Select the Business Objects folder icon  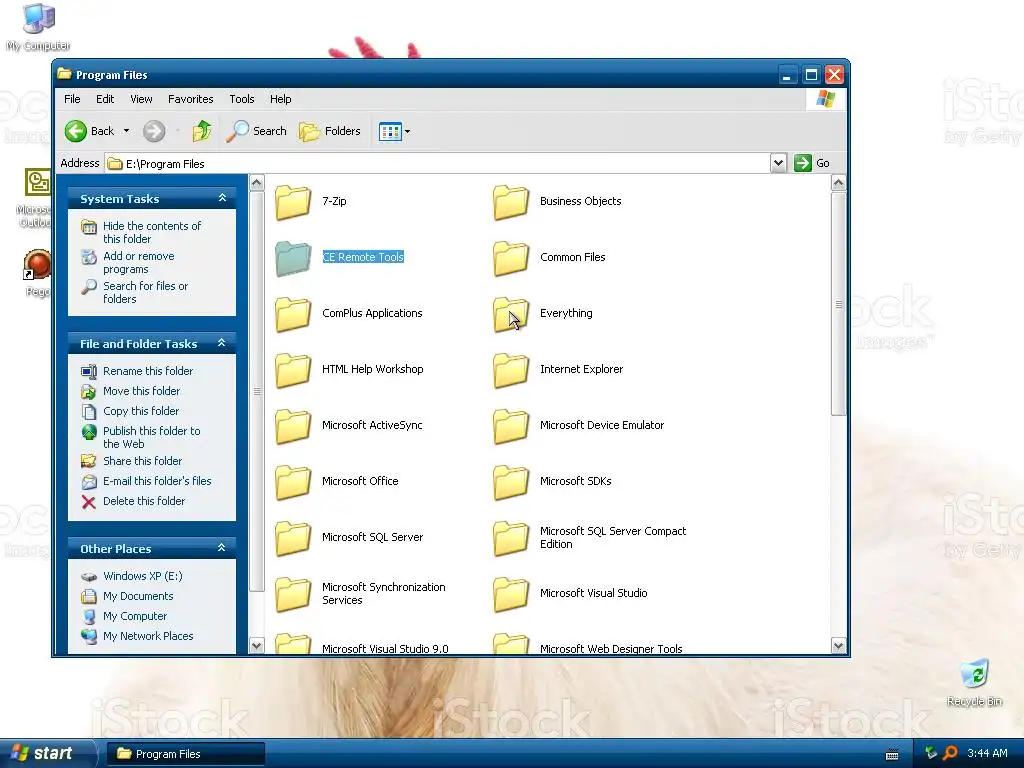click(511, 202)
